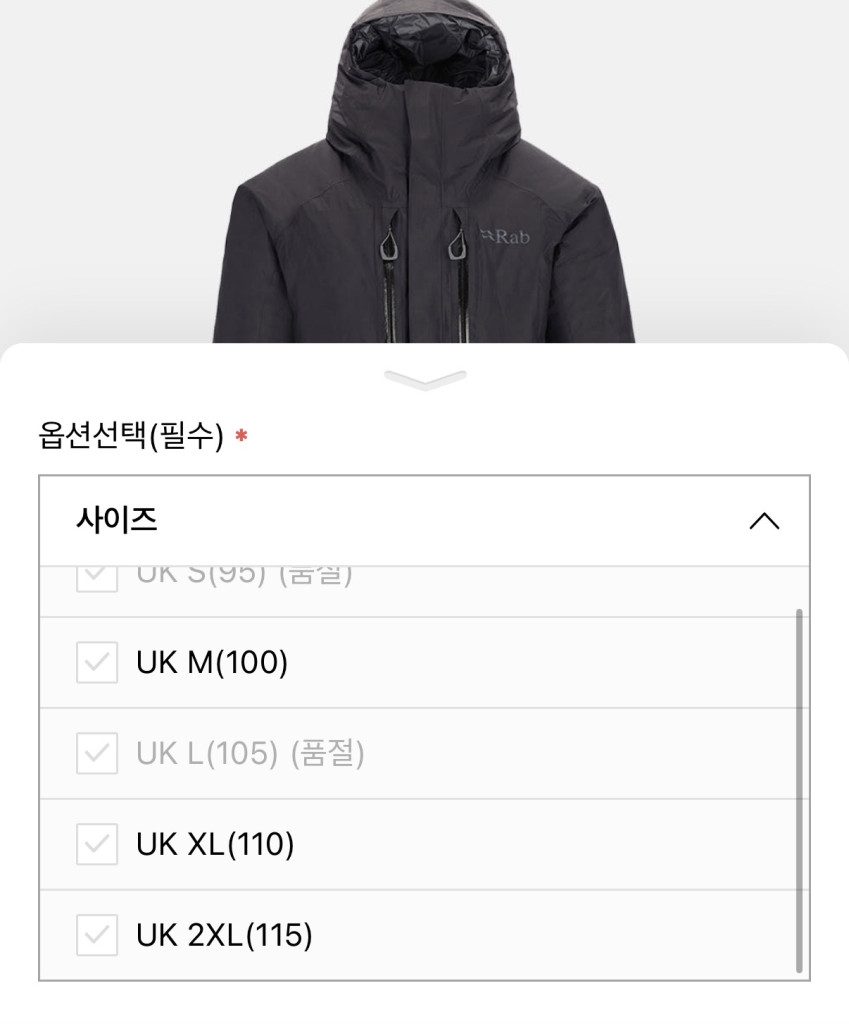The width and height of the screenshot is (849, 1024).
Task: Choose the UK XL(110) size option text
Action: pyautogui.click(x=215, y=845)
